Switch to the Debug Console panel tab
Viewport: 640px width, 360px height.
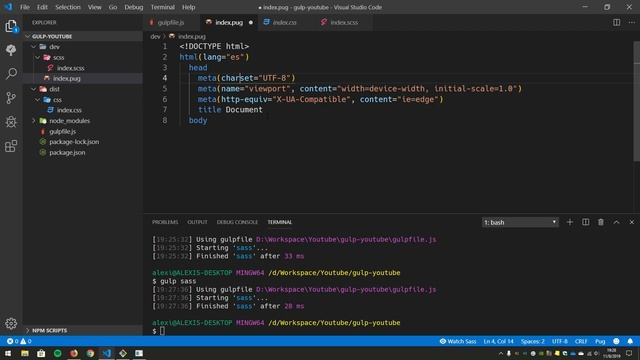coord(237,222)
